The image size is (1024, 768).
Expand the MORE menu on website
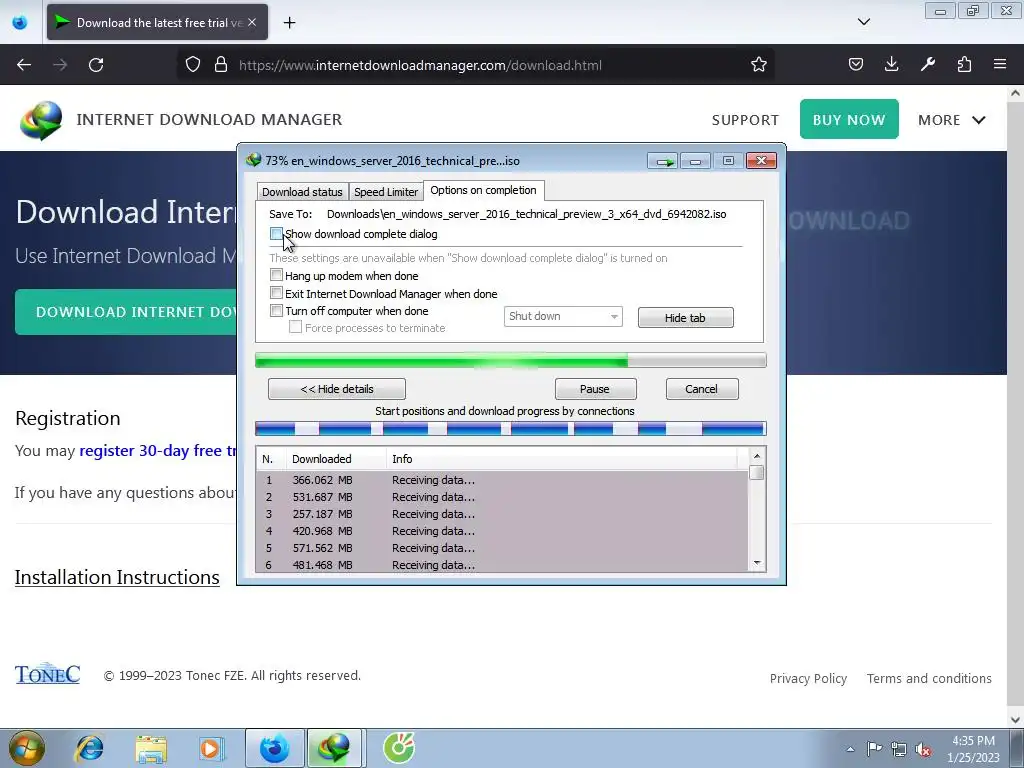[952, 120]
